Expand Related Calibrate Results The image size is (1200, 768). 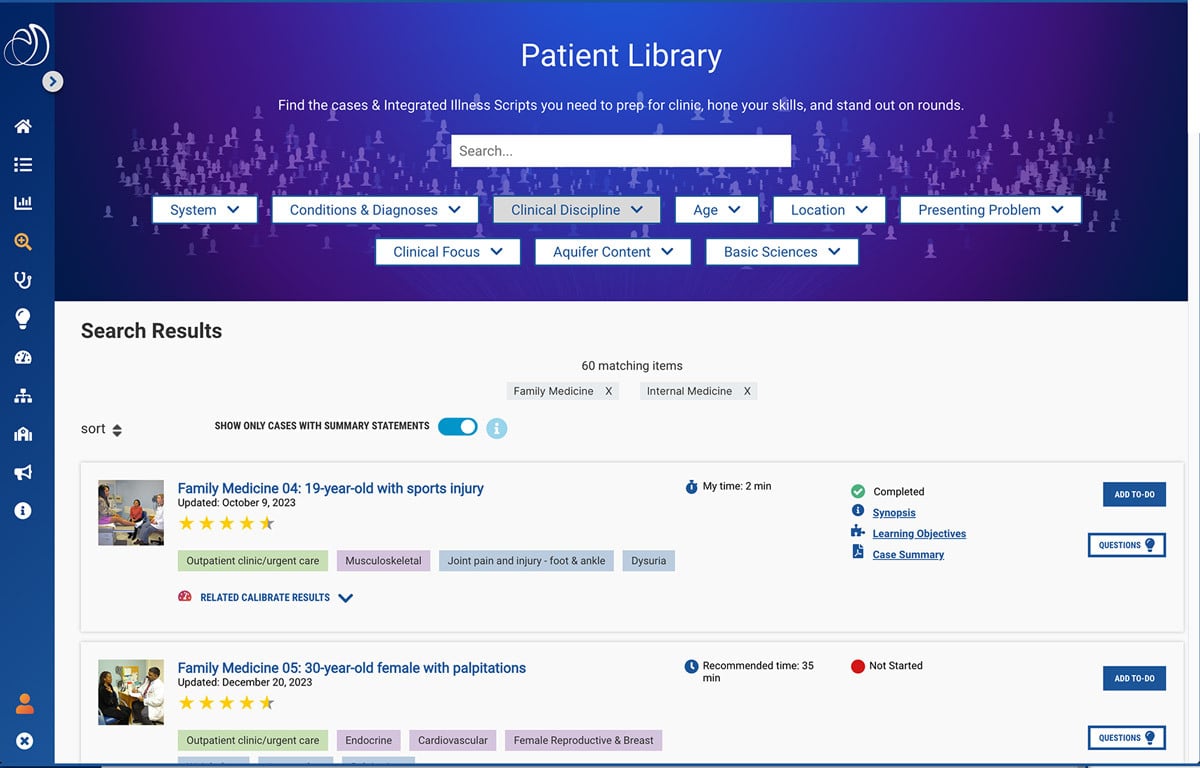click(x=266, y=597)
